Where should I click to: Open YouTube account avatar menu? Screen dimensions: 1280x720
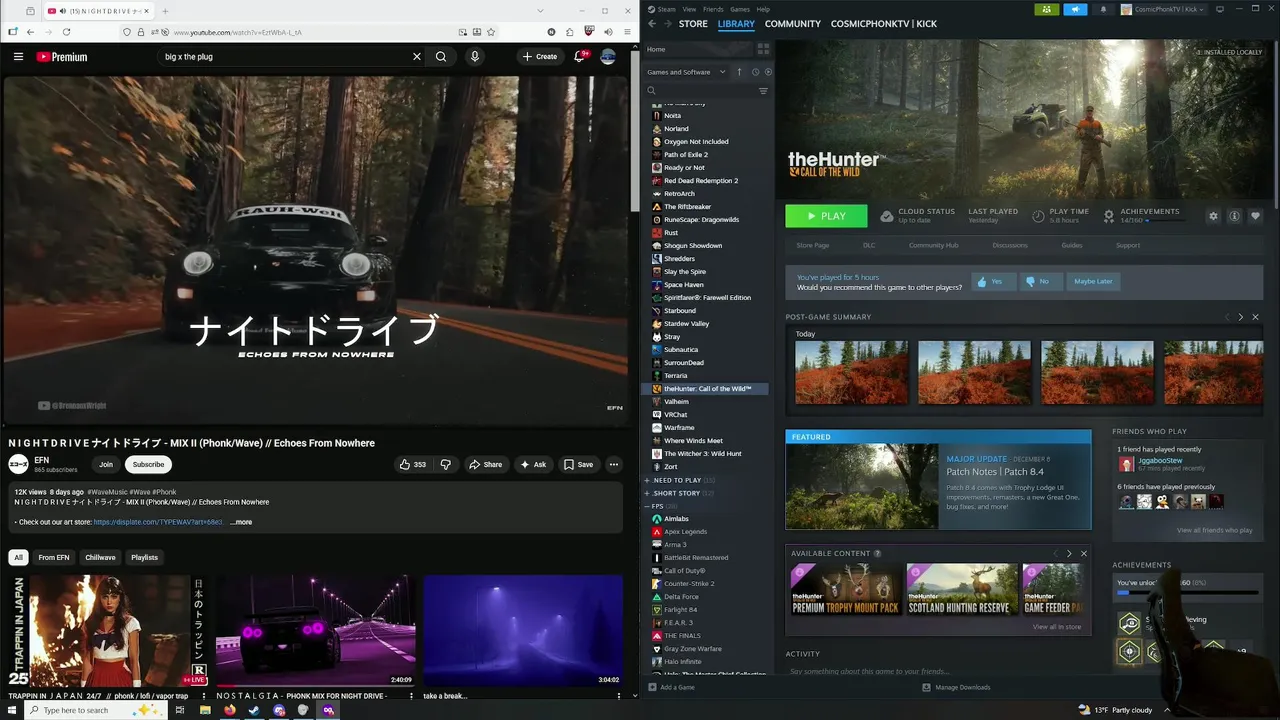point(608,57)
